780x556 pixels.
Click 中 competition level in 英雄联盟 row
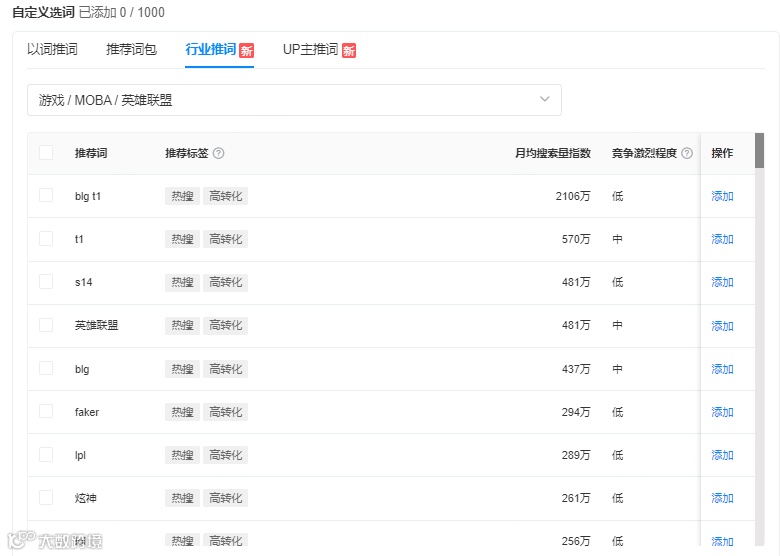pyautogui.click(x=617, y=325)
